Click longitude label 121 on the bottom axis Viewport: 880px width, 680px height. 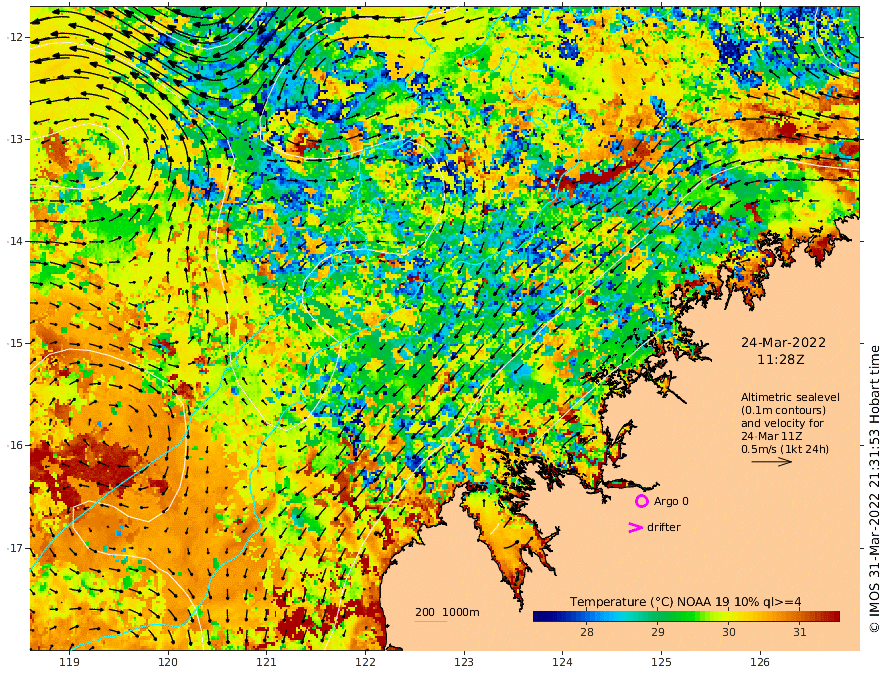click(x=266, y=663)
